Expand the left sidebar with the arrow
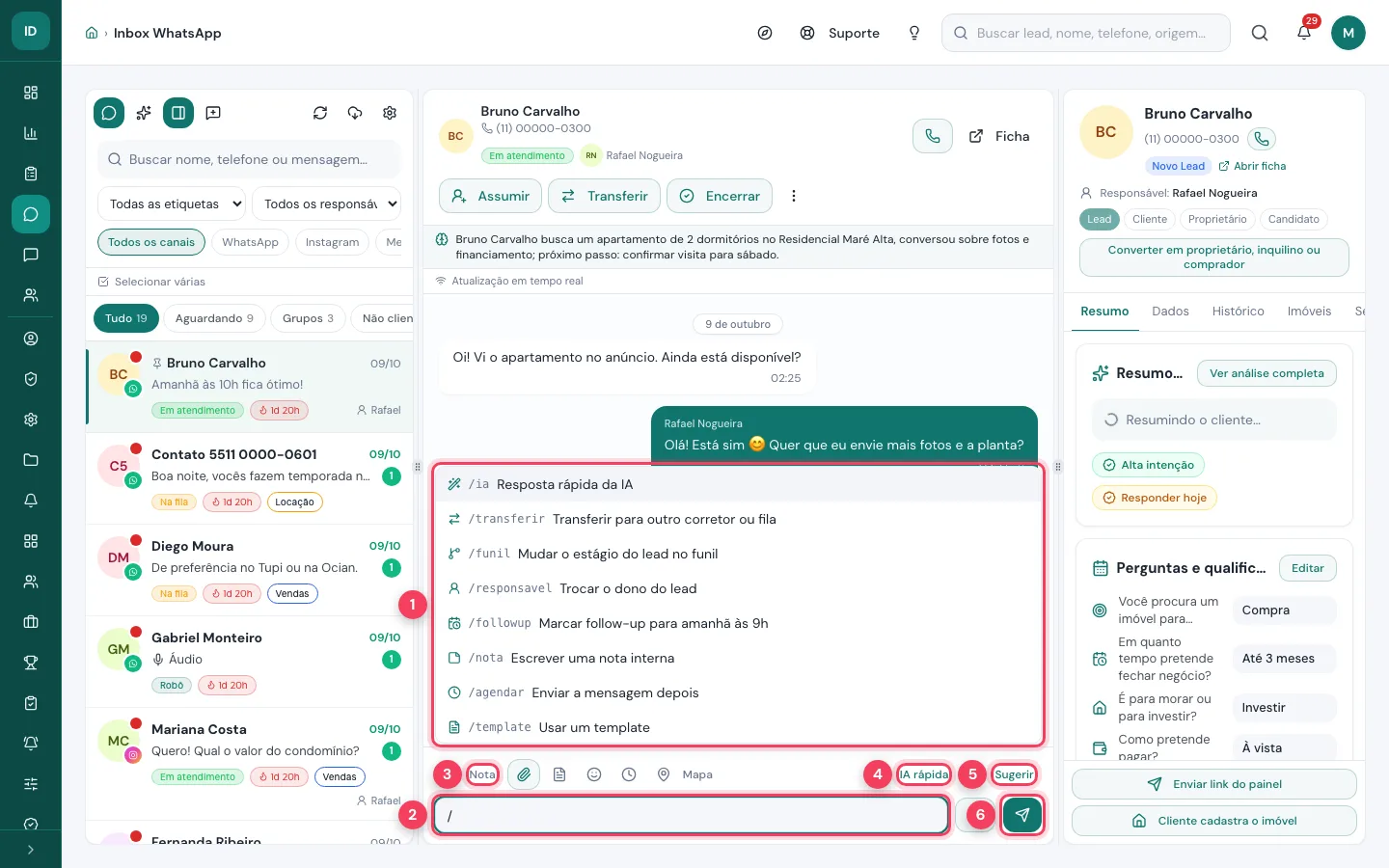1389x868 pixels. (x=31, y=850)
